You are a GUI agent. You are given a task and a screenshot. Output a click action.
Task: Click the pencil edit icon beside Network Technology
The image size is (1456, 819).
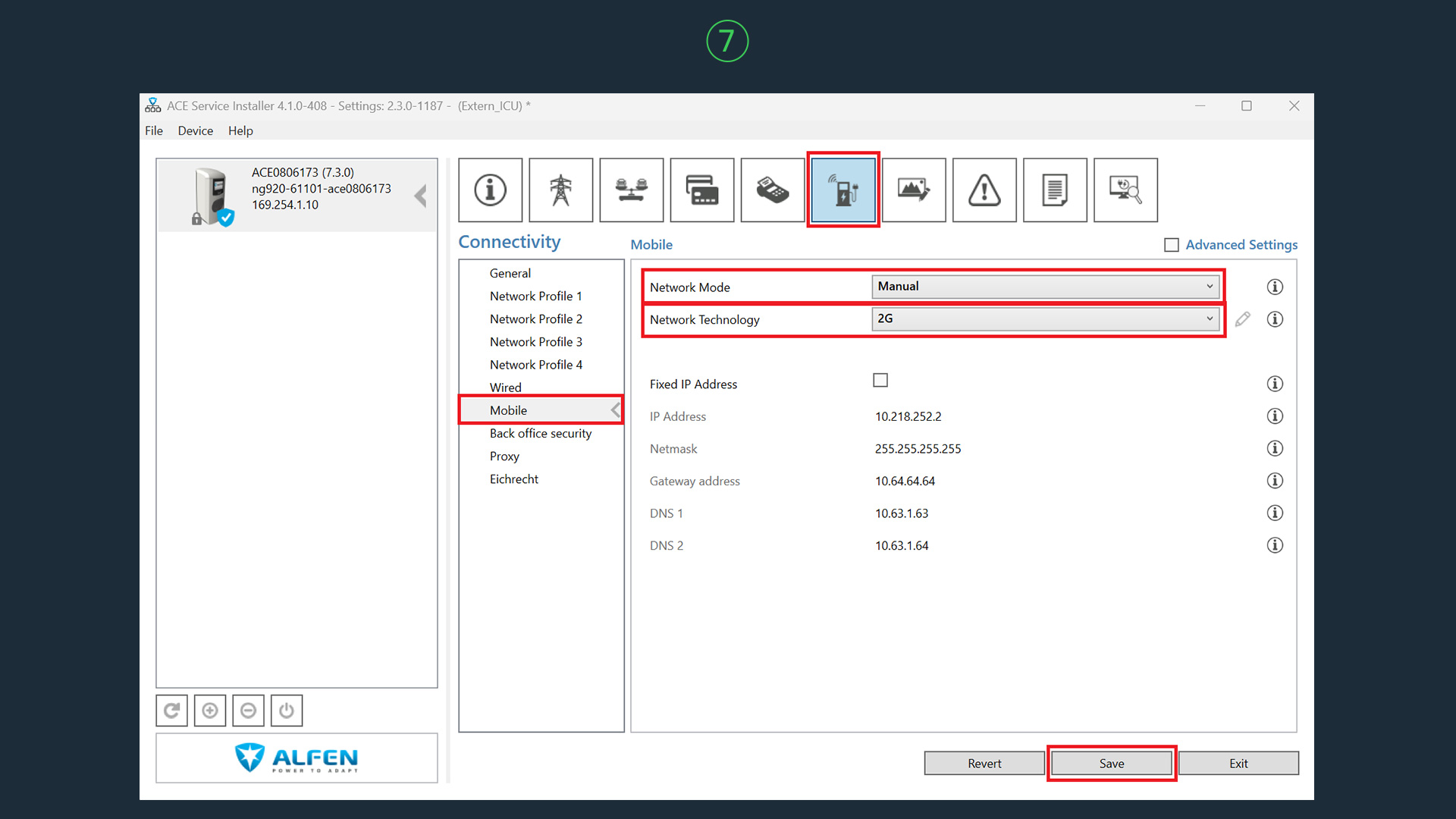tap(1242, 319)
